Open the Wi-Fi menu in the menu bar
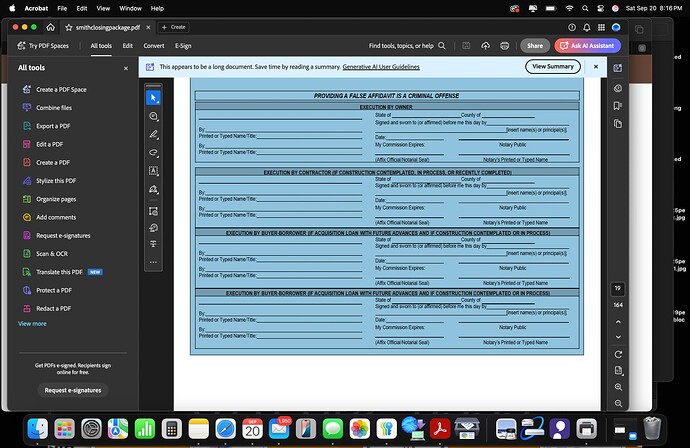The height and width of the screenshot is (448, 690). [x=569, y=8]
